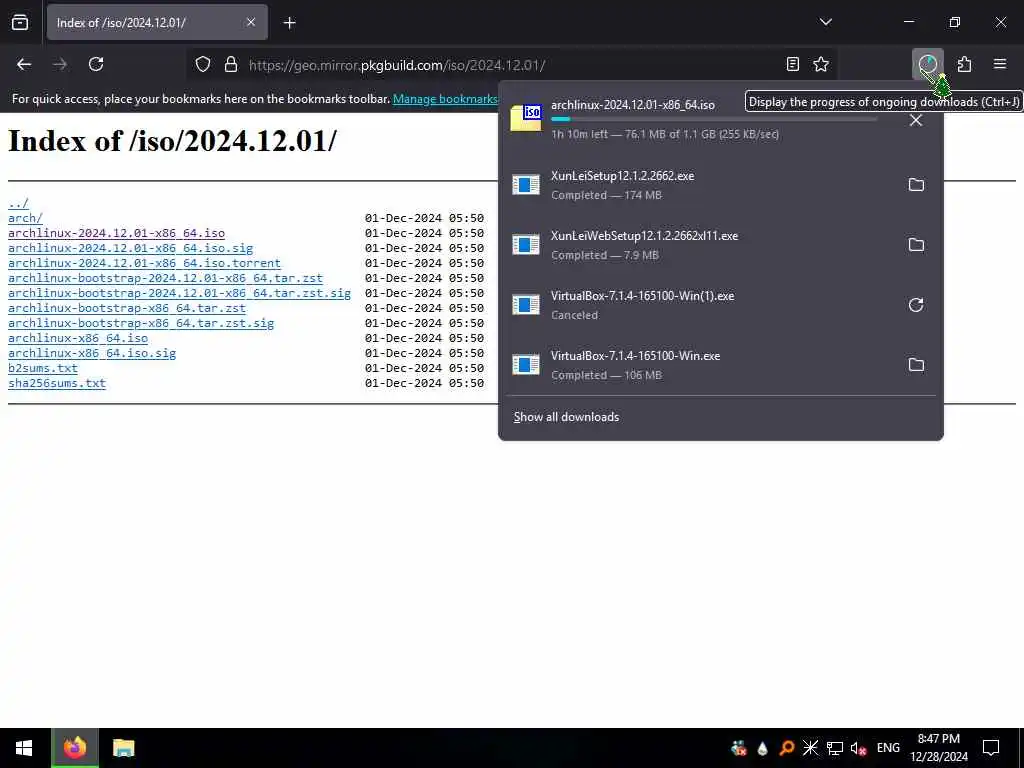The width and height of the screenshot is (1024, 768).
Task: Open archlinux-bootstrap-2024.12.01-x86_64.tar.zst link
Action: tap(165, 278)
